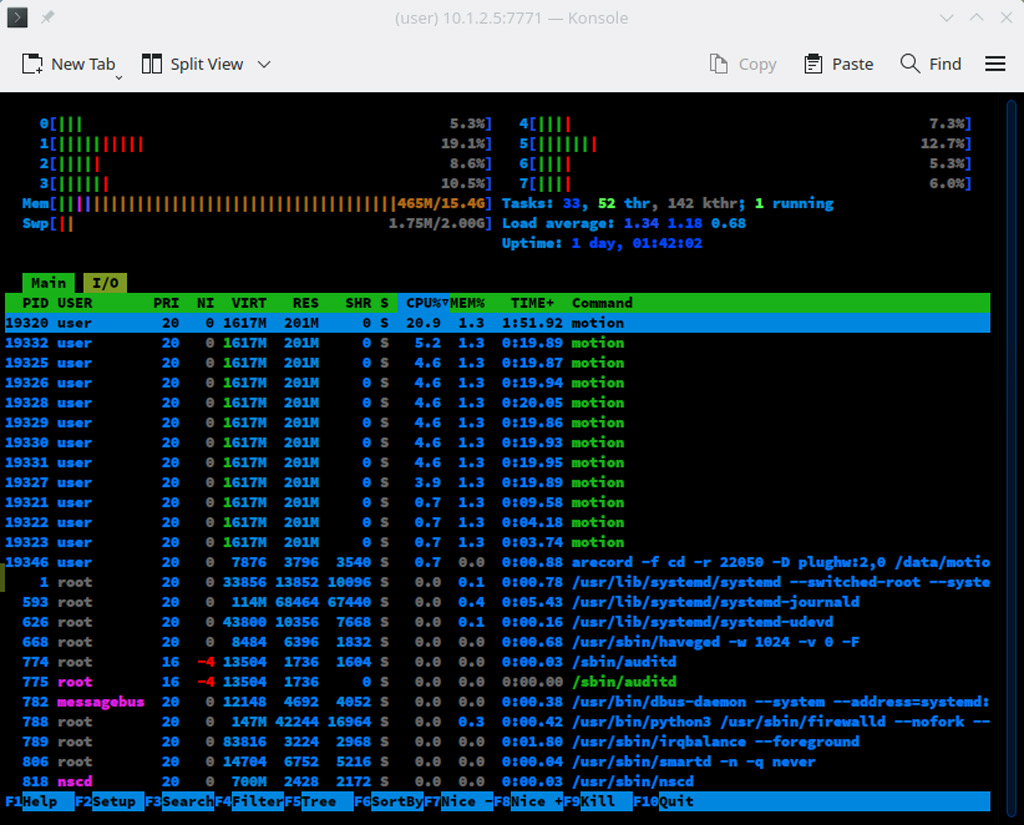Viewport: 1024px width, 825px height.
Task: Click Setup in the function bar
Action: pyautogui.click(x=118, y=801)
